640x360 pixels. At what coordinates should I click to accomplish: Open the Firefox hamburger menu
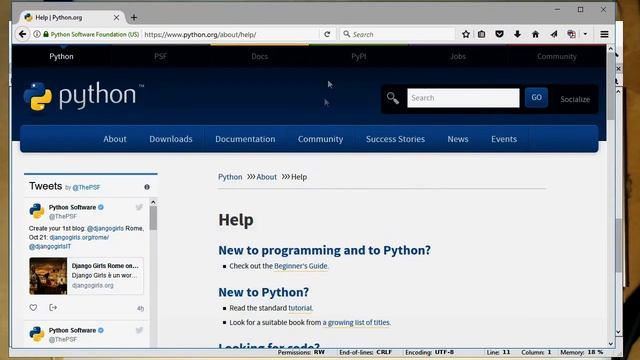tap(604, 34)
